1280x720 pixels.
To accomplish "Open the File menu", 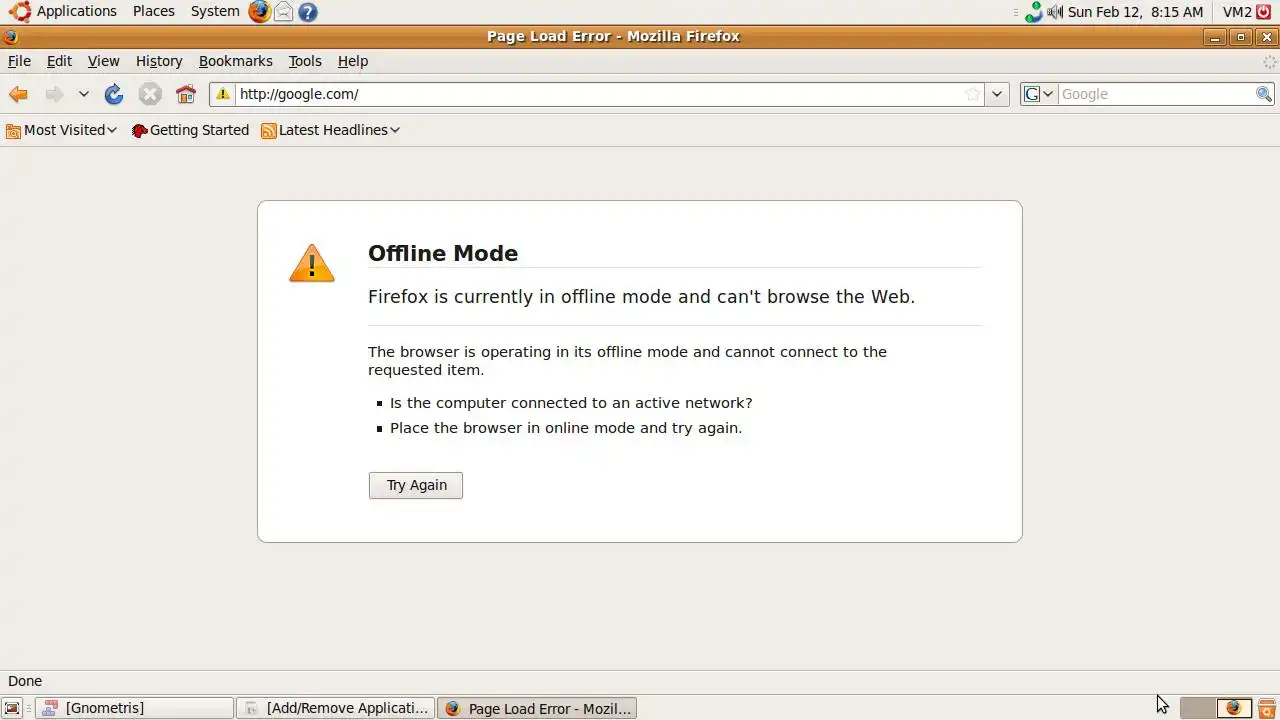I will (x=19, y=61).
